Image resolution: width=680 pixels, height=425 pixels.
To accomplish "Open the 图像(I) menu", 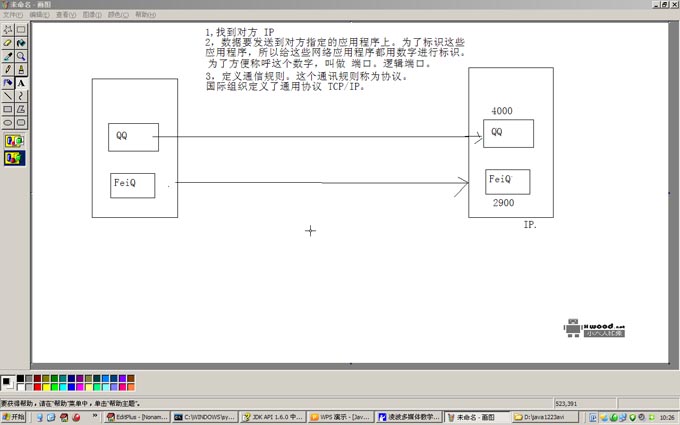I will pos(92,15).
